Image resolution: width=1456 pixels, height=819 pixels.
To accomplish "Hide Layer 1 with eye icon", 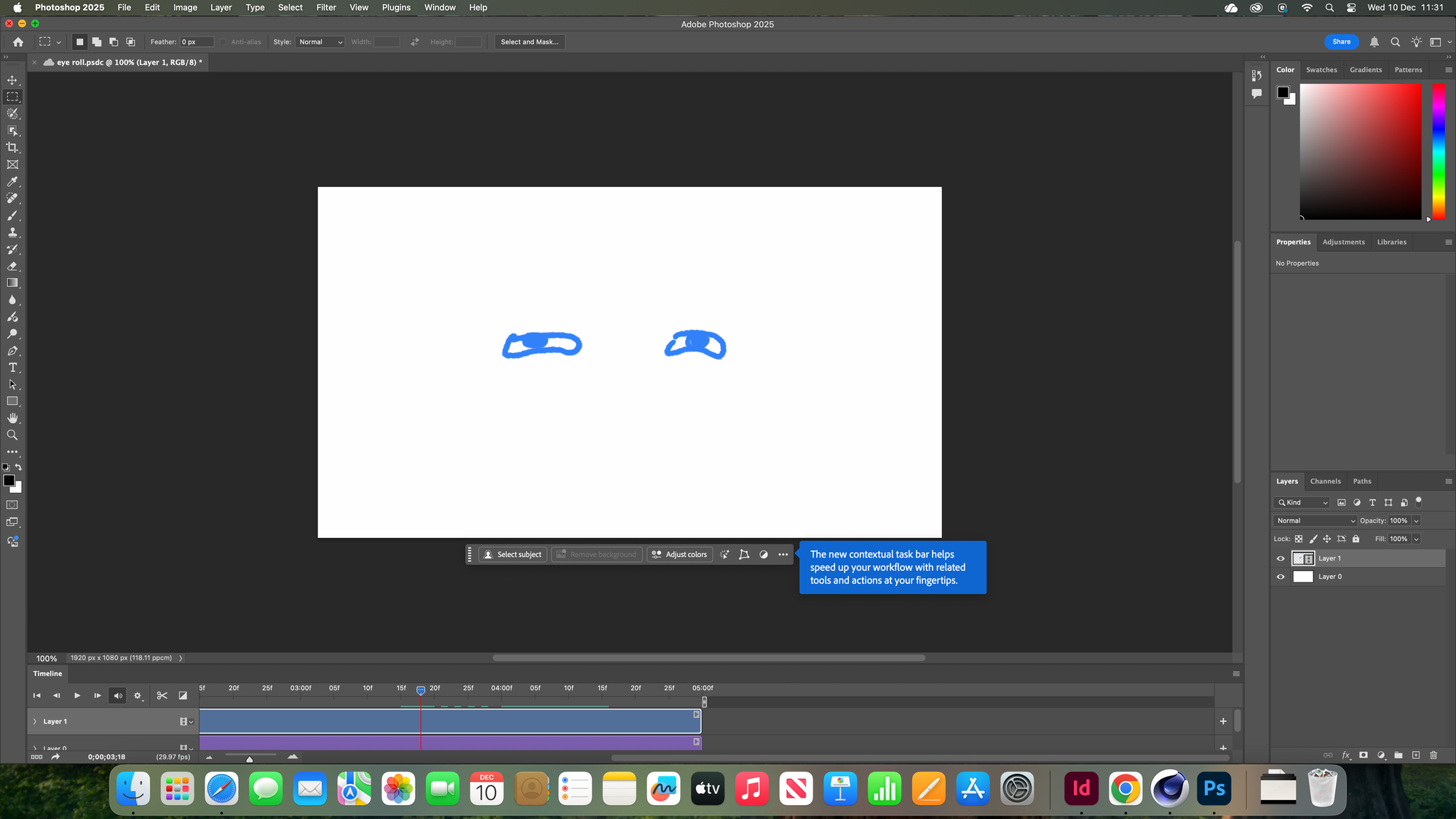I will (x=1281, y=558).
